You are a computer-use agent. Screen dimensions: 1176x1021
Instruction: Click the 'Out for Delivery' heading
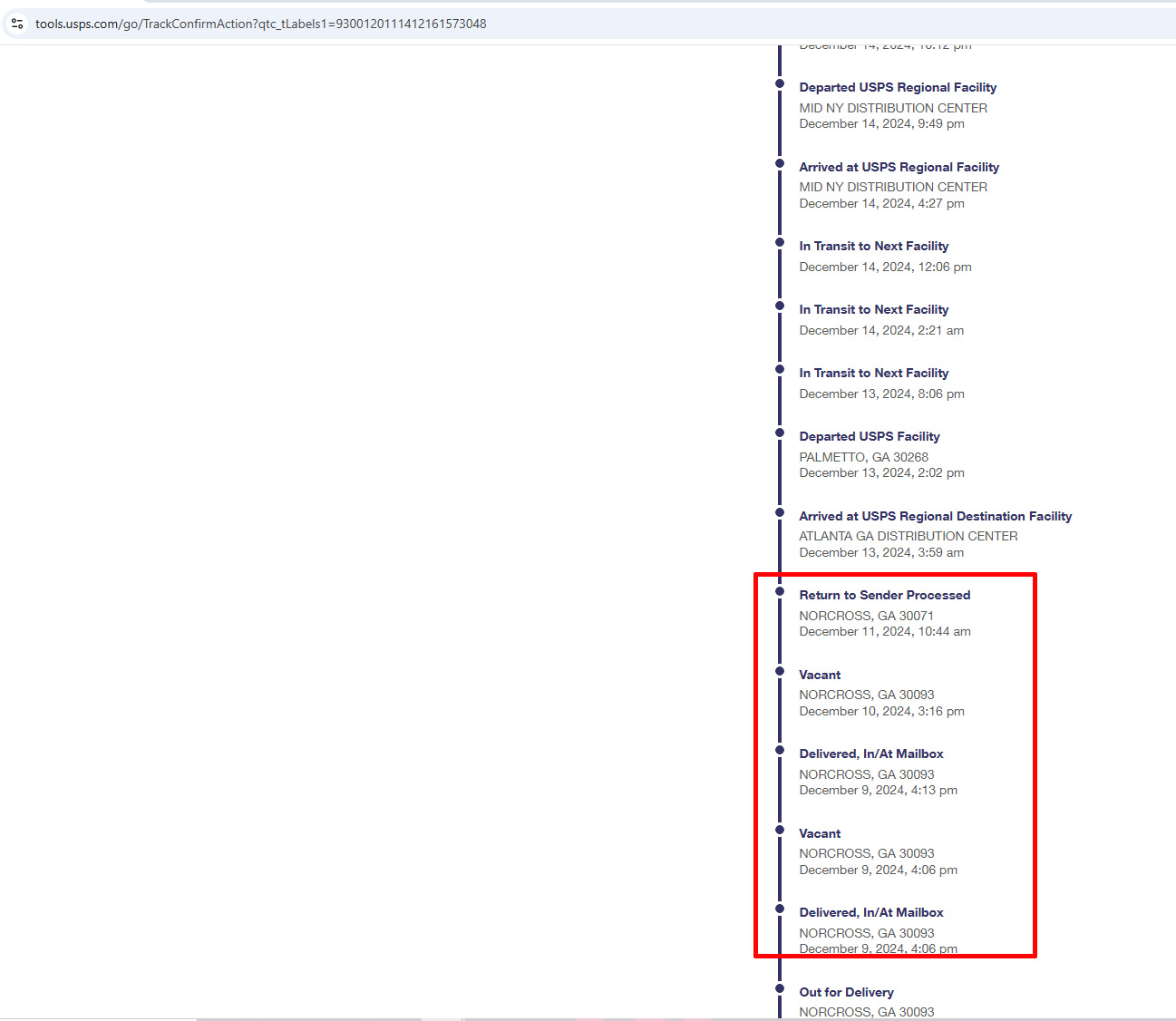(x=846, y=992)
